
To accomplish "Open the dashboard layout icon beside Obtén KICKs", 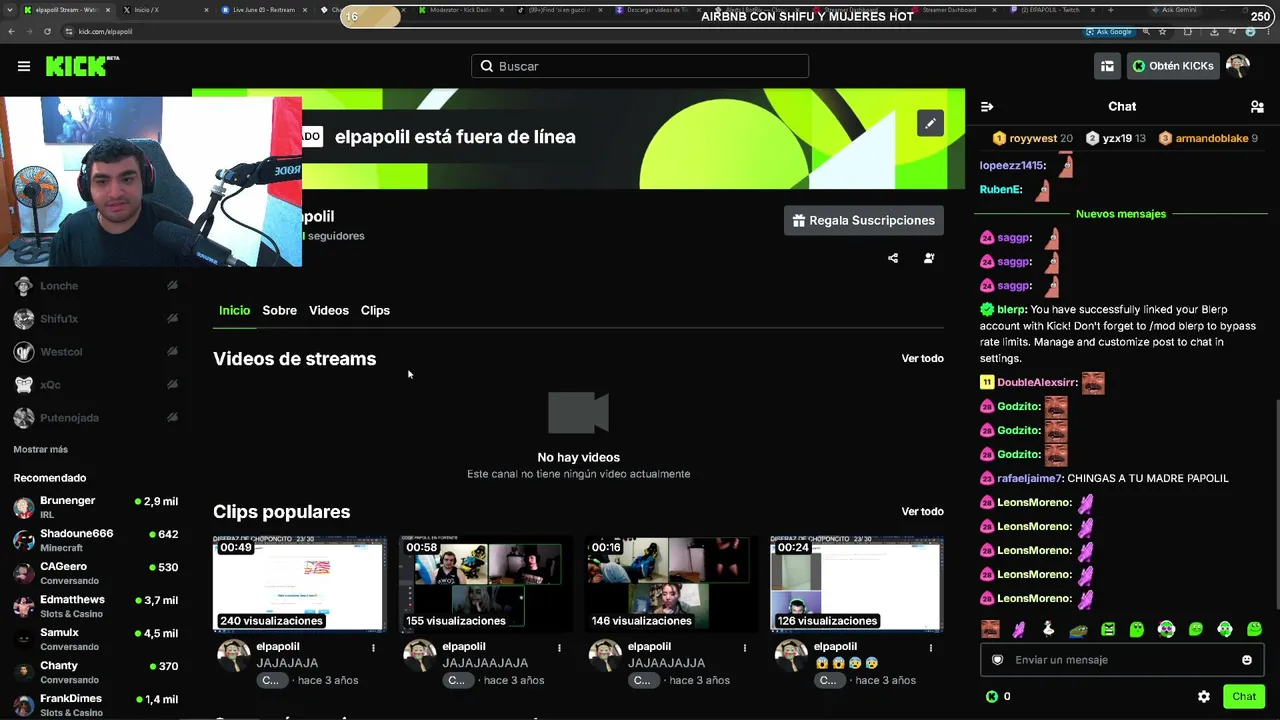I will pyautogui.click(x=1107, y=66).
